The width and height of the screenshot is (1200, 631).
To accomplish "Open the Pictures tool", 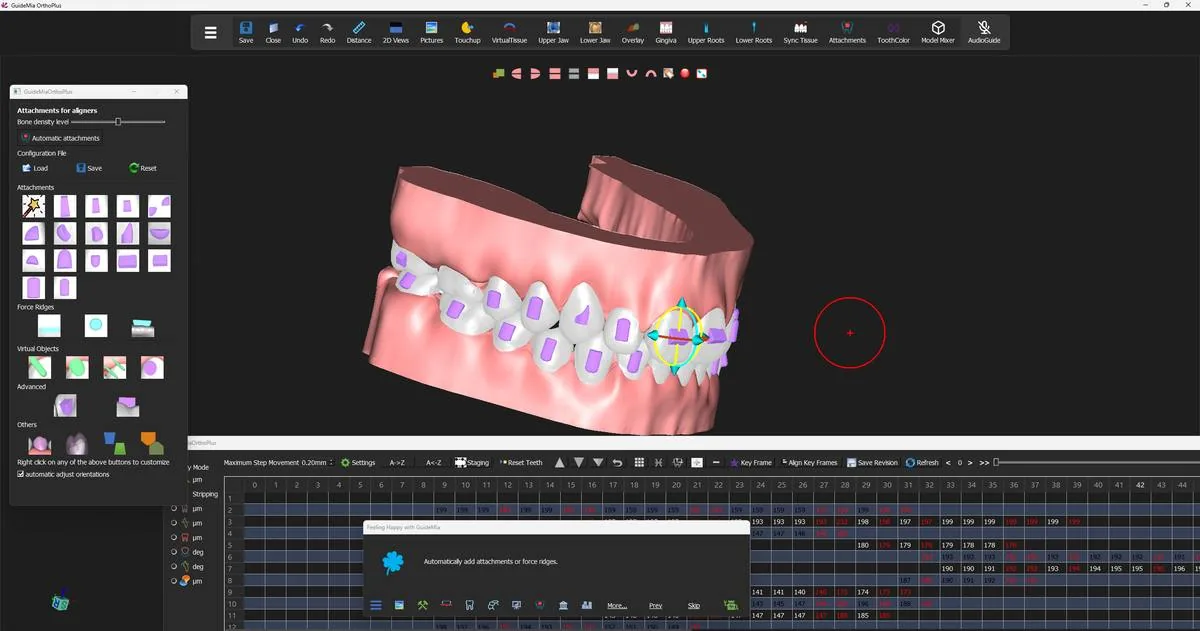I will [x=431, y=32].
